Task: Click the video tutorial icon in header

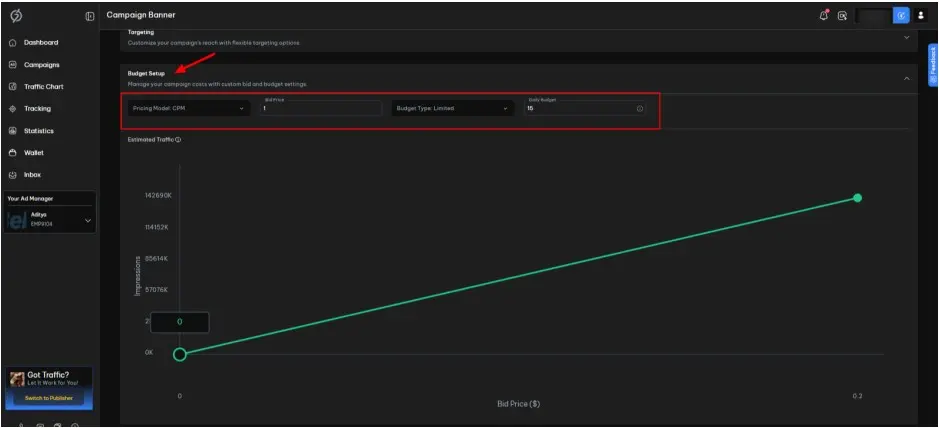Action: pyautogui.click(x=842, y=16)
